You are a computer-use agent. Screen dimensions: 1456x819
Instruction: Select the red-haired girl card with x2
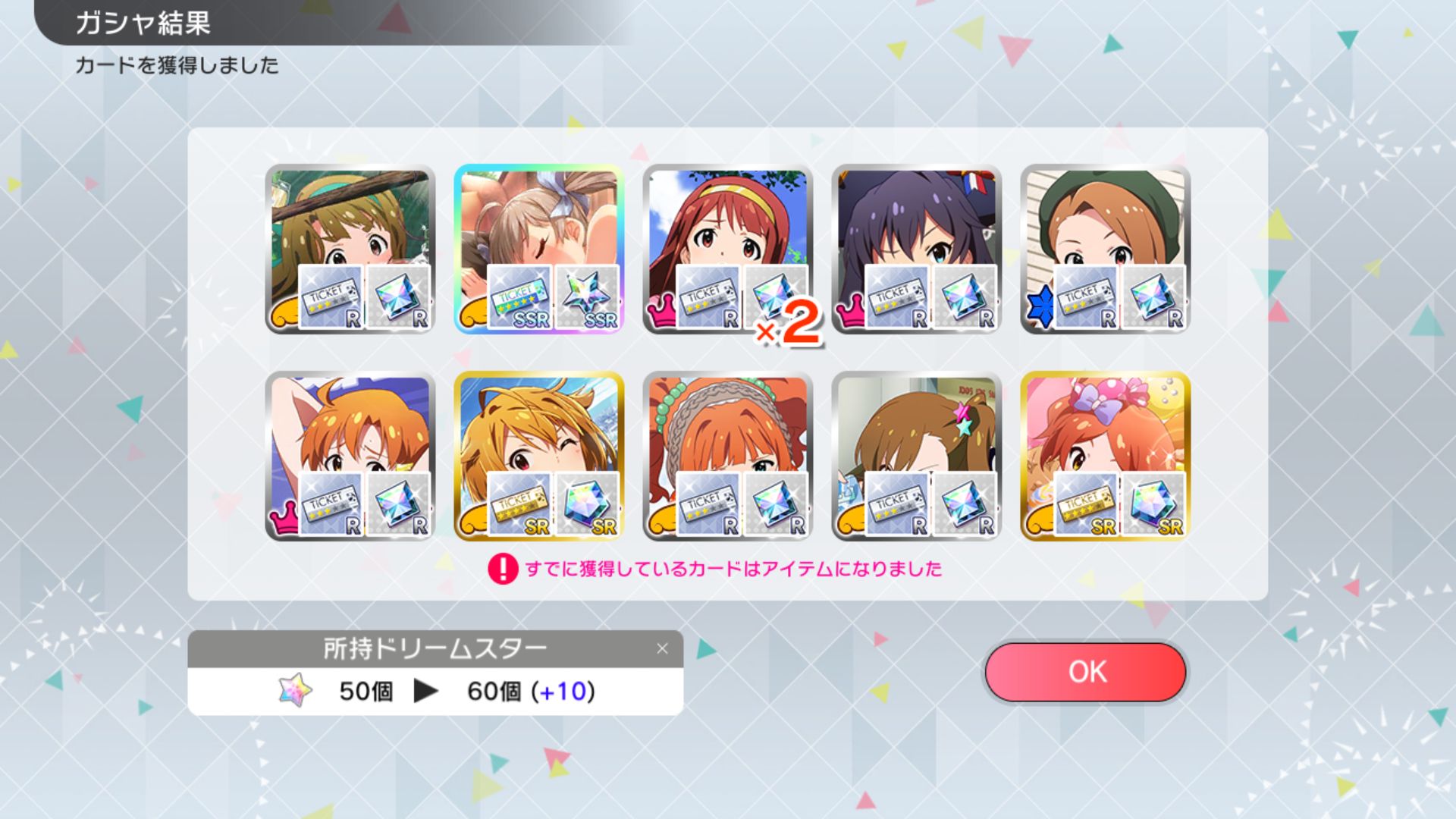[727, 249]
